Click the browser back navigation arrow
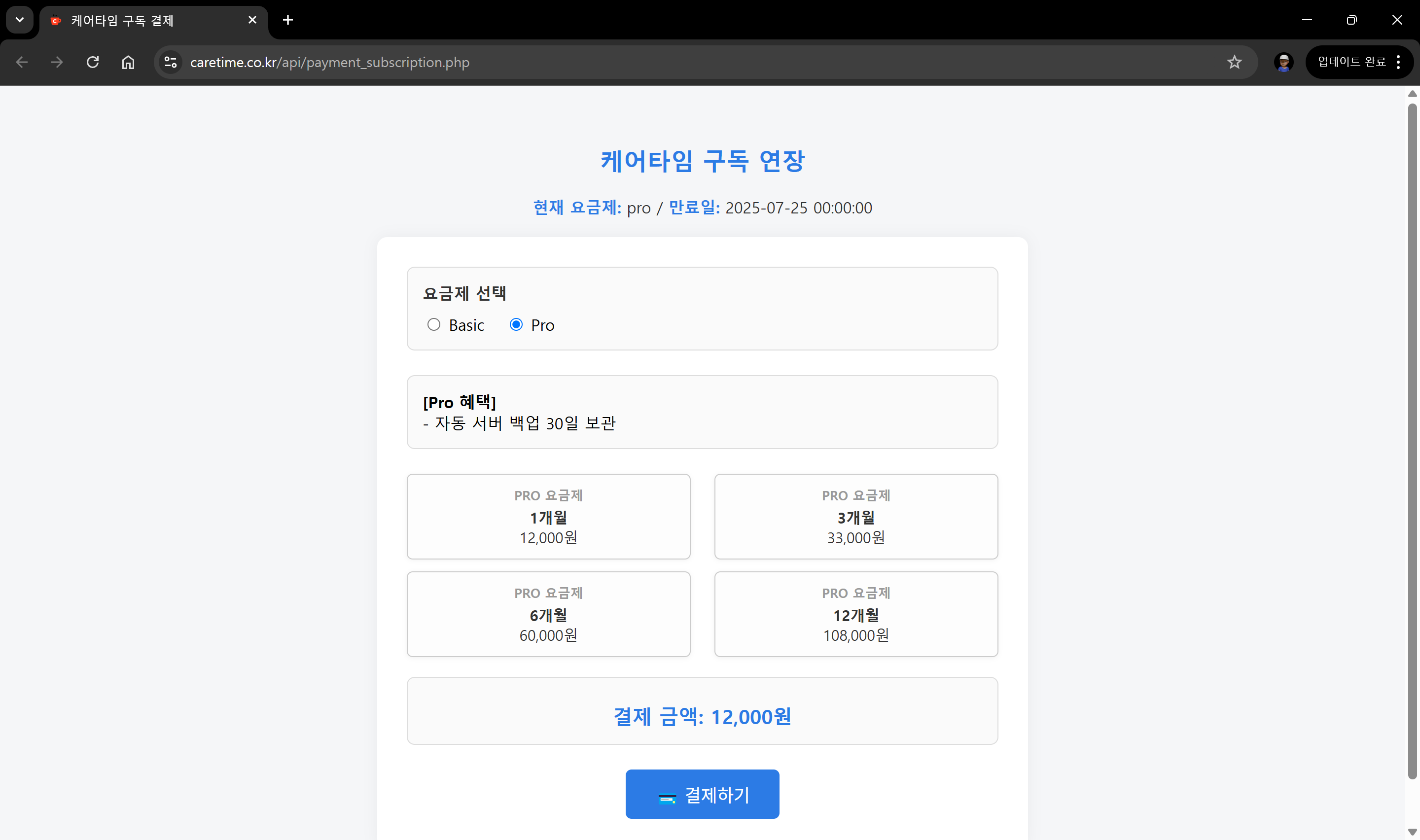 tap(22, 62)
